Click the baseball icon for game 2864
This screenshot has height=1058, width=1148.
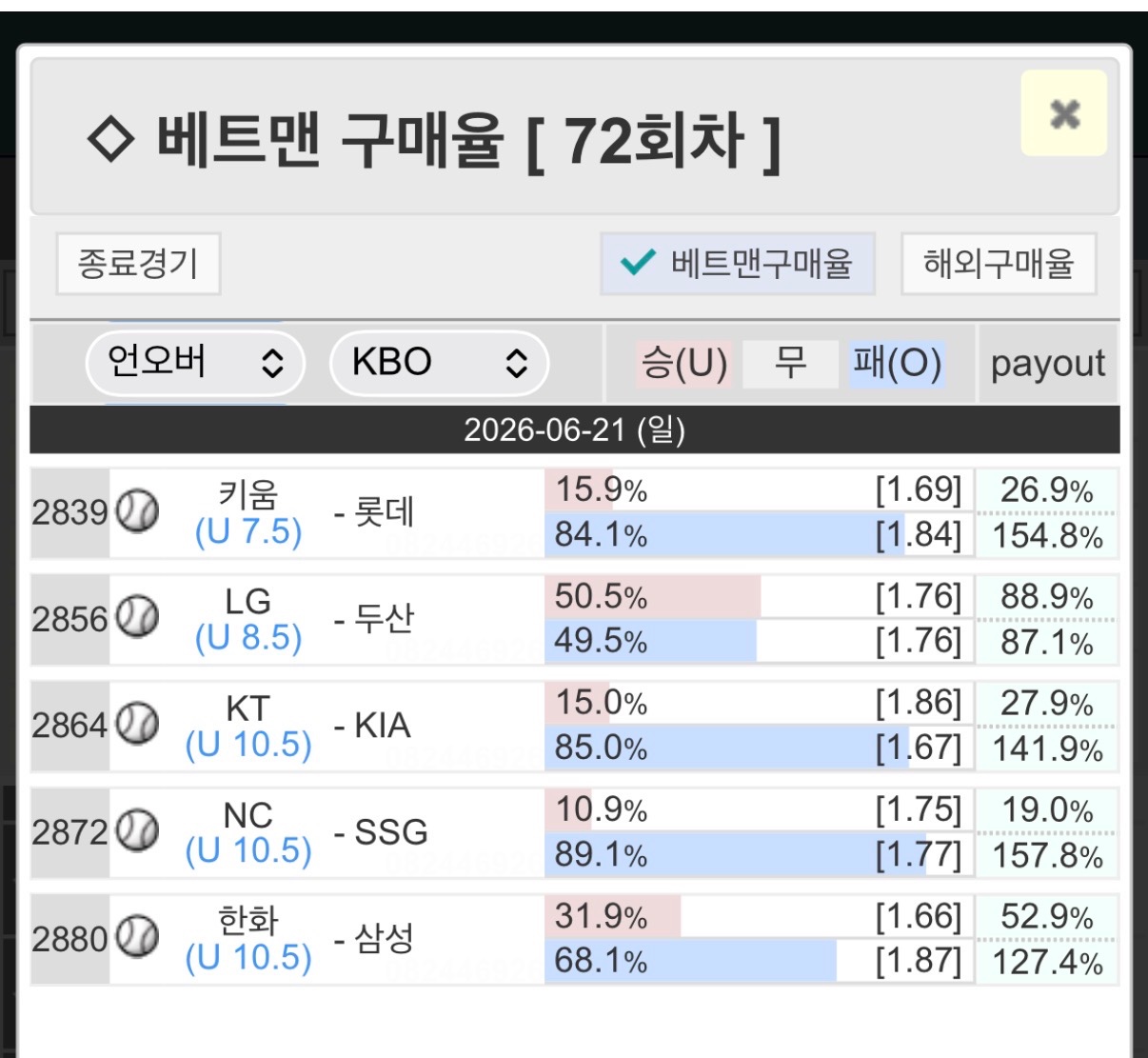[x=137, y=726]
